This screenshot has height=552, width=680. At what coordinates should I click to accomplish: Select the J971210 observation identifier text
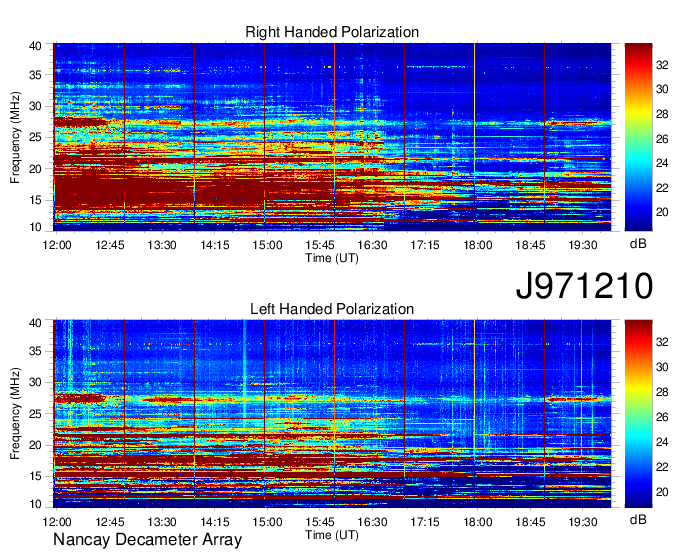584,286
